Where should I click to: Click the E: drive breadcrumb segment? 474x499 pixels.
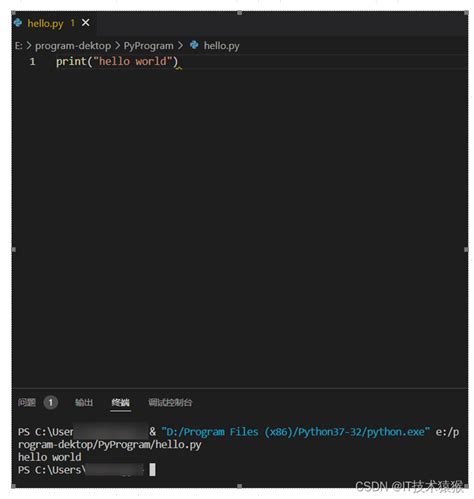[x=19, y=46]
